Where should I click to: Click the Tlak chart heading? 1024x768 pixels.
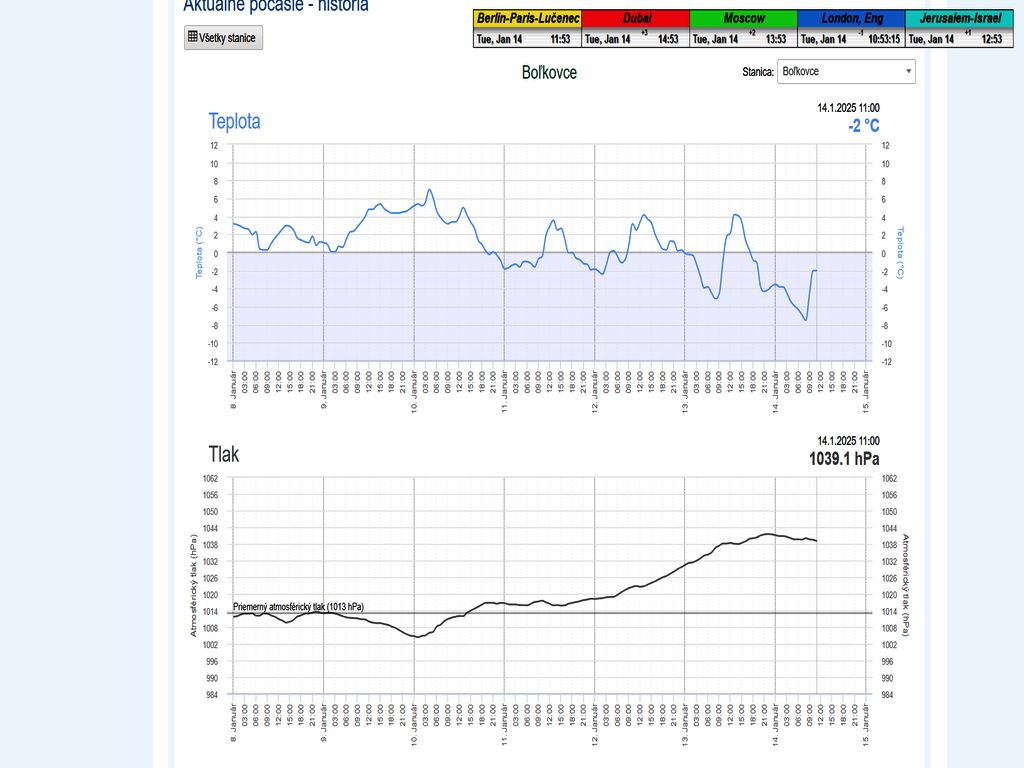pos(223,454)
